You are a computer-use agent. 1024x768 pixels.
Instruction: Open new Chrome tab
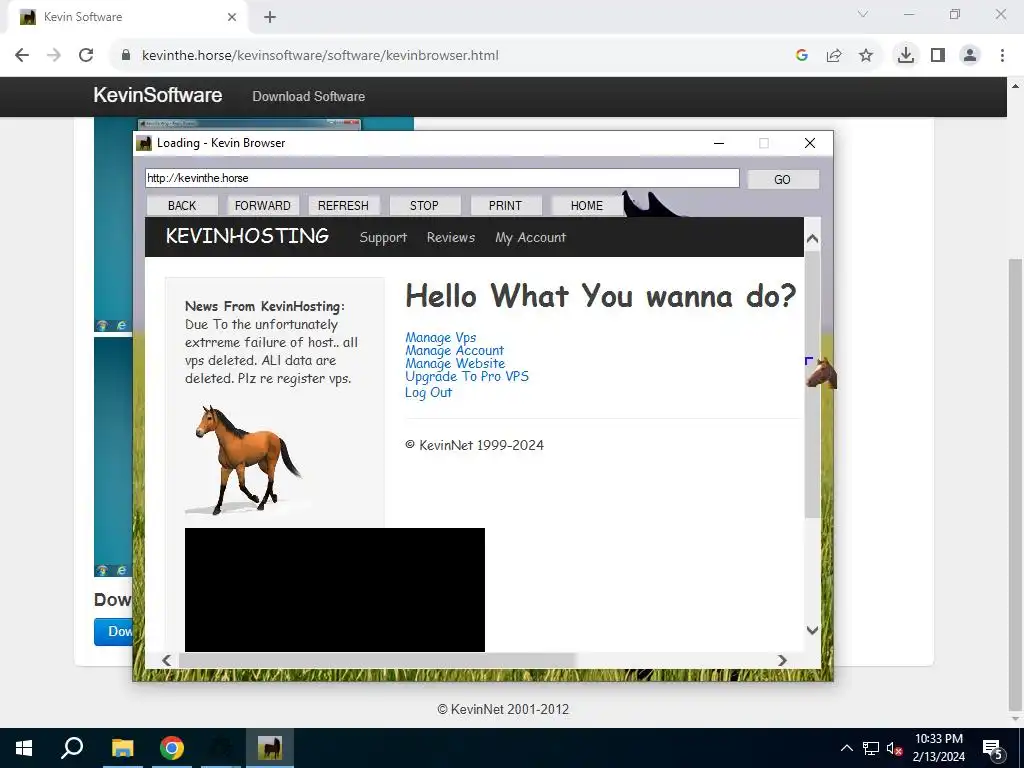(270, 17)
